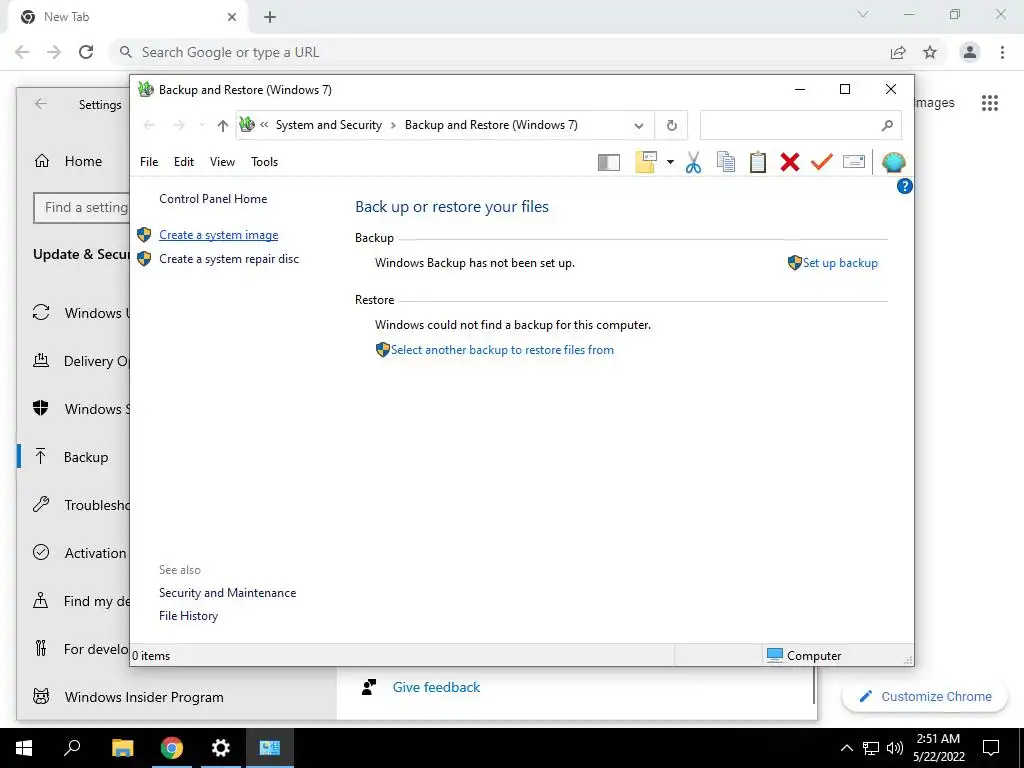Open the notification center icon
The image size is (1024, 768).
(991, 748)
